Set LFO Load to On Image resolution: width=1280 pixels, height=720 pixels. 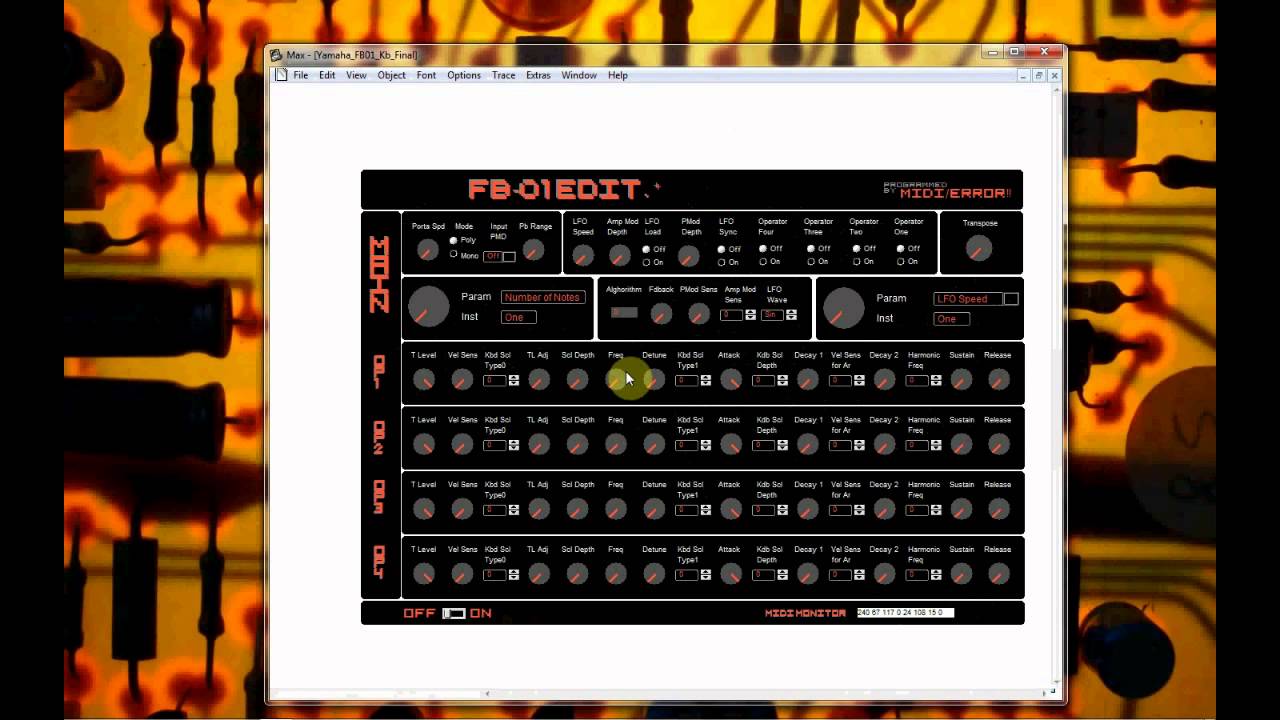(646, 262)
